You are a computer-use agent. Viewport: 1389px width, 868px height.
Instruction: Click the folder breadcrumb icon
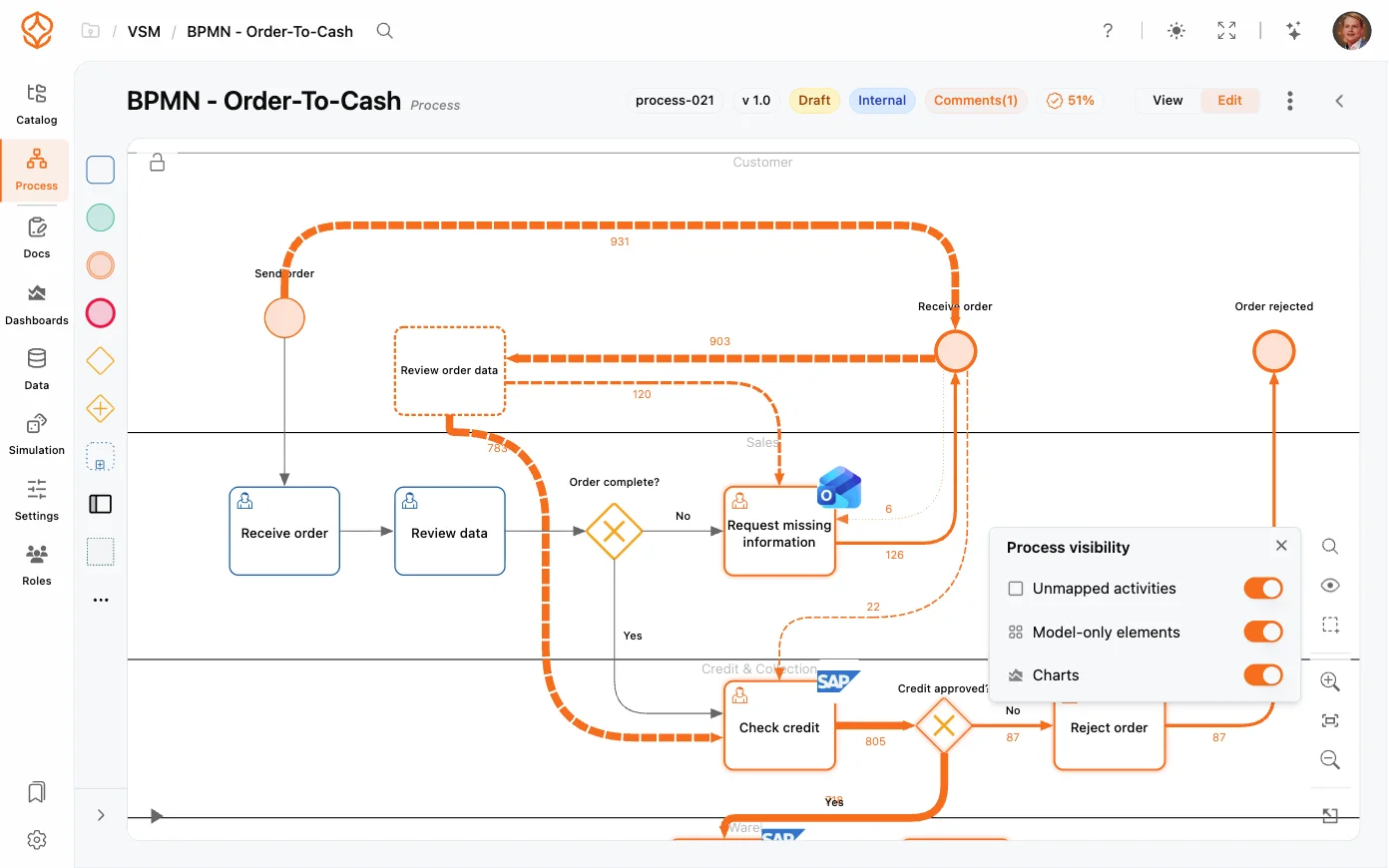tap(91, 31)
